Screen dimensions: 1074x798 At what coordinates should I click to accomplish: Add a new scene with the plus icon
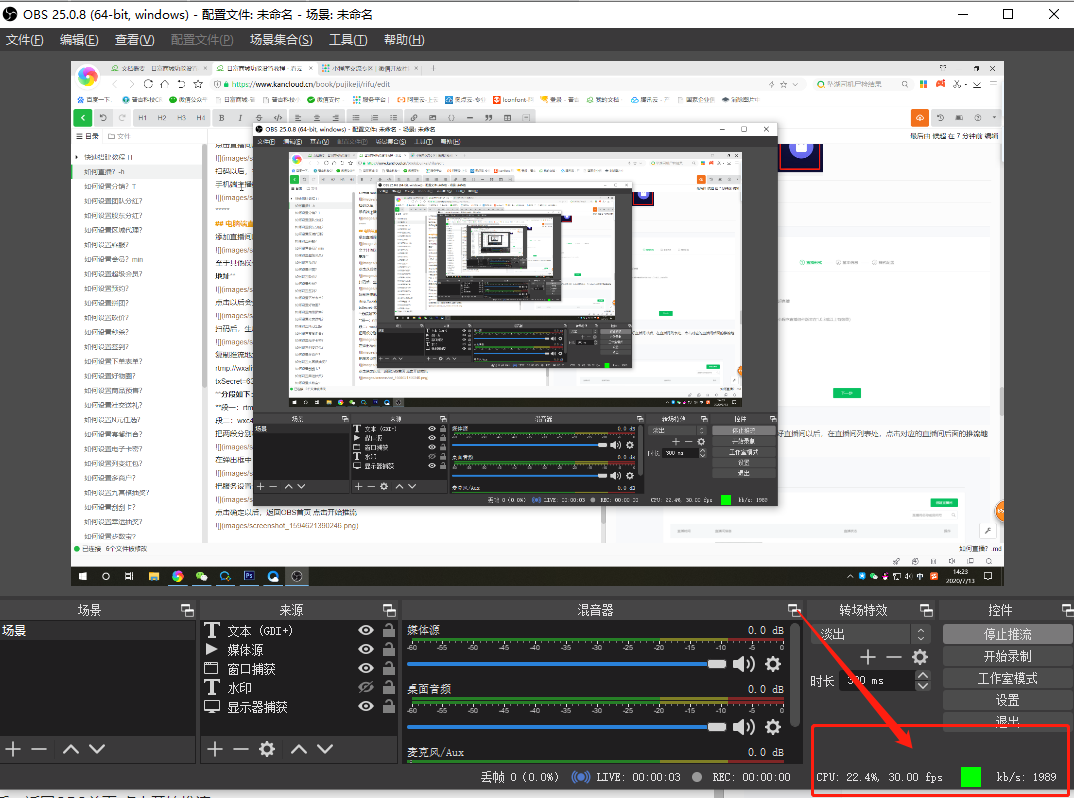pyautogui.click(x=13, y=749)
